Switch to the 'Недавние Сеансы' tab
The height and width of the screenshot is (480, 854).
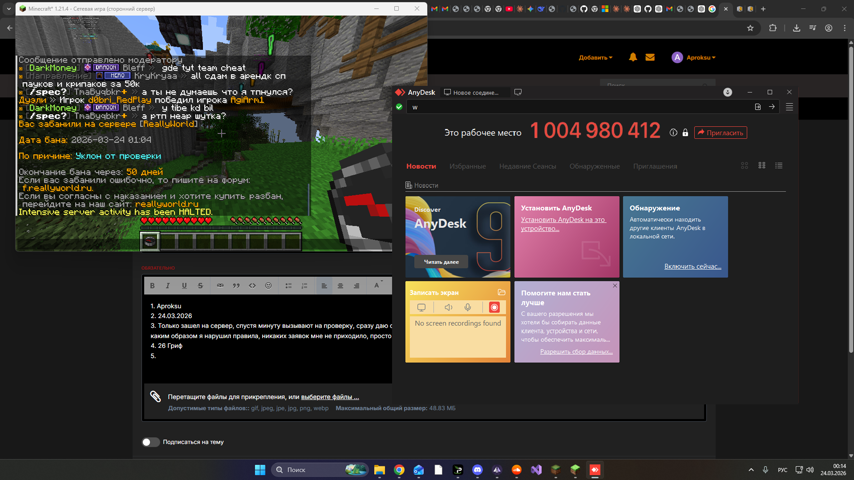(x=527, y=166)
